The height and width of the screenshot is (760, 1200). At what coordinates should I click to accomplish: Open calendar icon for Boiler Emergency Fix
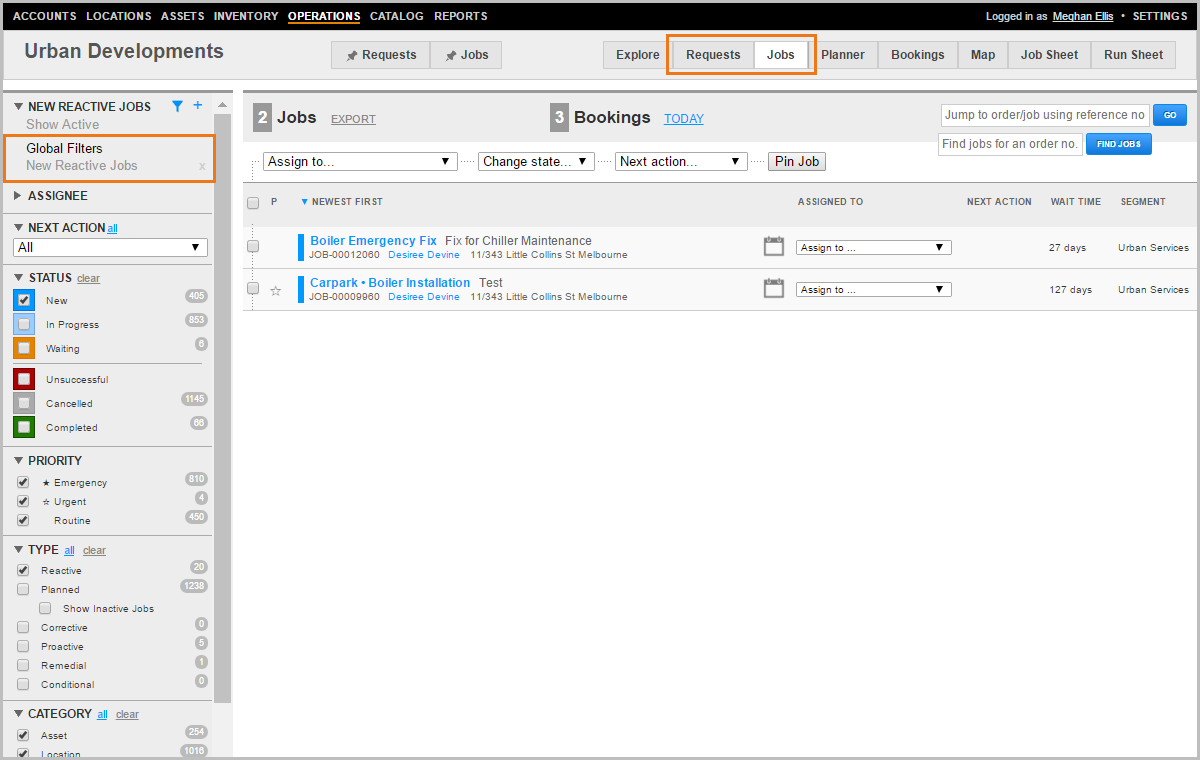tap(773, 247)
